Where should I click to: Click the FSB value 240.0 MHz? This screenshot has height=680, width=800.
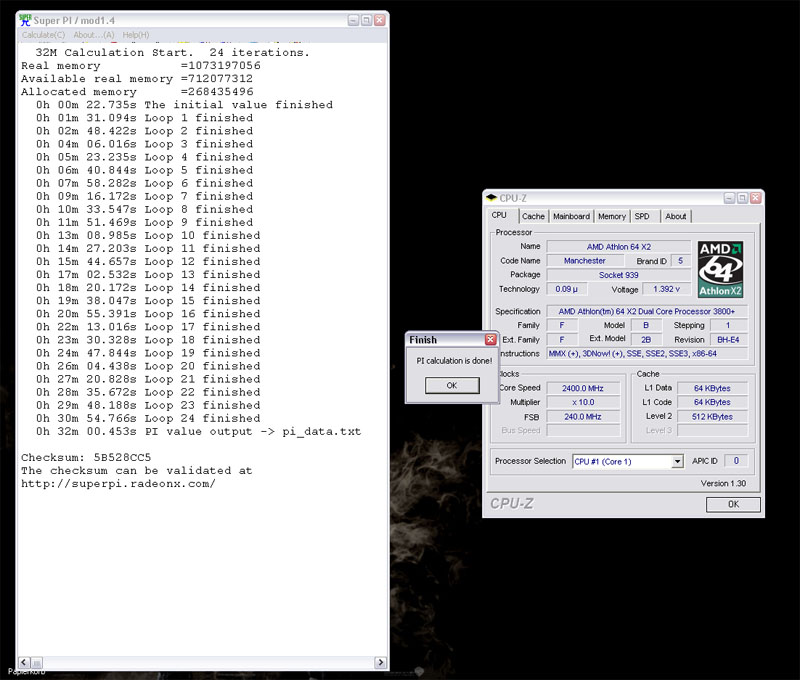pyautogui.click(x=583, y=417)
